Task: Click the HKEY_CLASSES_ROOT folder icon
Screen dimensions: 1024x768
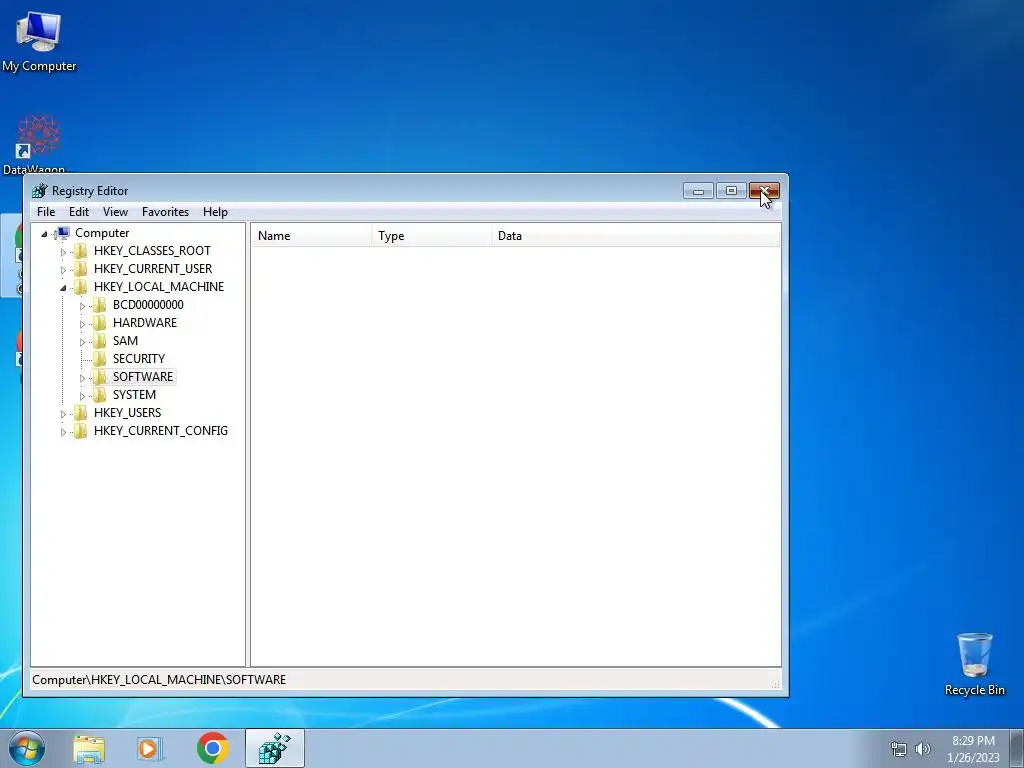Action: (80, 251)
